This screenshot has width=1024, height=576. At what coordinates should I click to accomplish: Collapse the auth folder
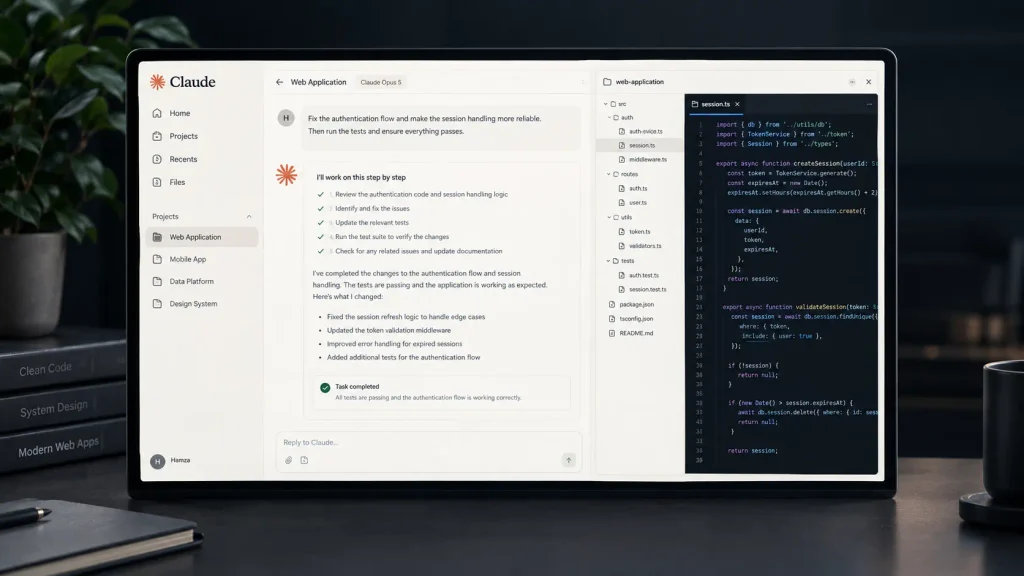(x=609, y=118)
